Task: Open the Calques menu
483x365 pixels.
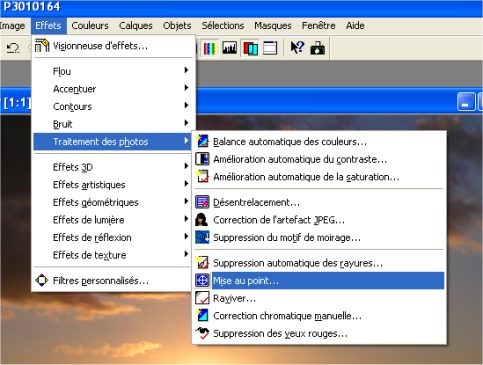Action: 136,26
